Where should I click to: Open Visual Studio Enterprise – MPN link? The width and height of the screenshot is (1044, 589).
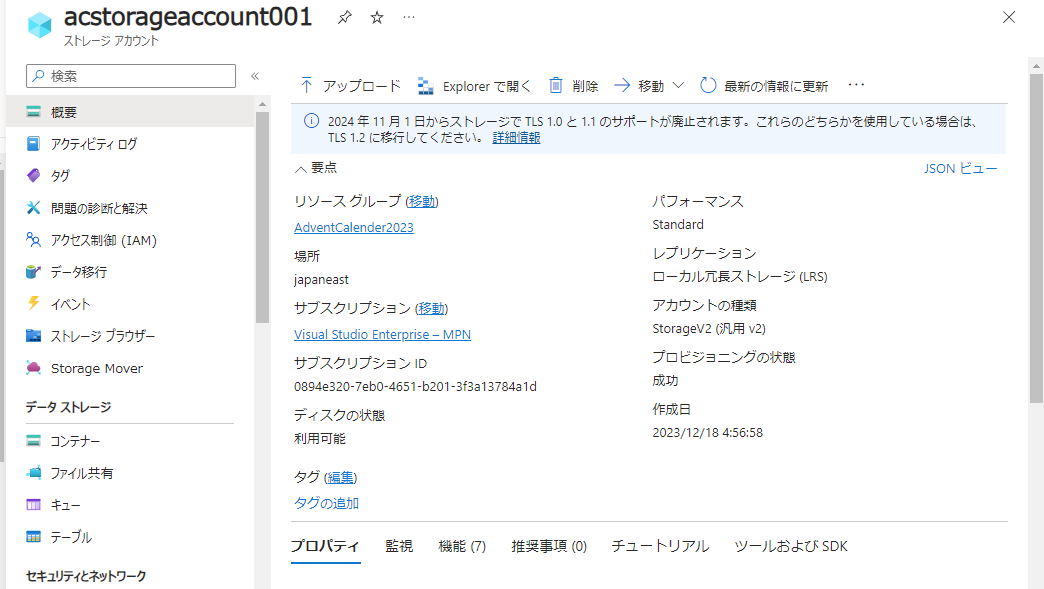pos(382,335)
